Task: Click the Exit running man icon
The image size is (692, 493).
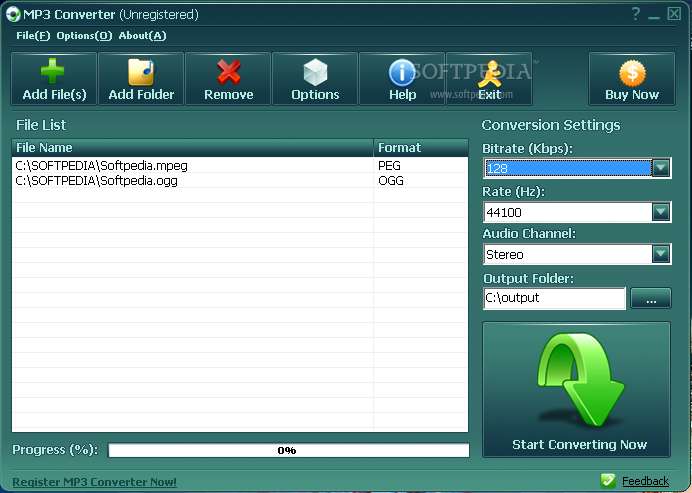Action: click(x=489, y=72)
